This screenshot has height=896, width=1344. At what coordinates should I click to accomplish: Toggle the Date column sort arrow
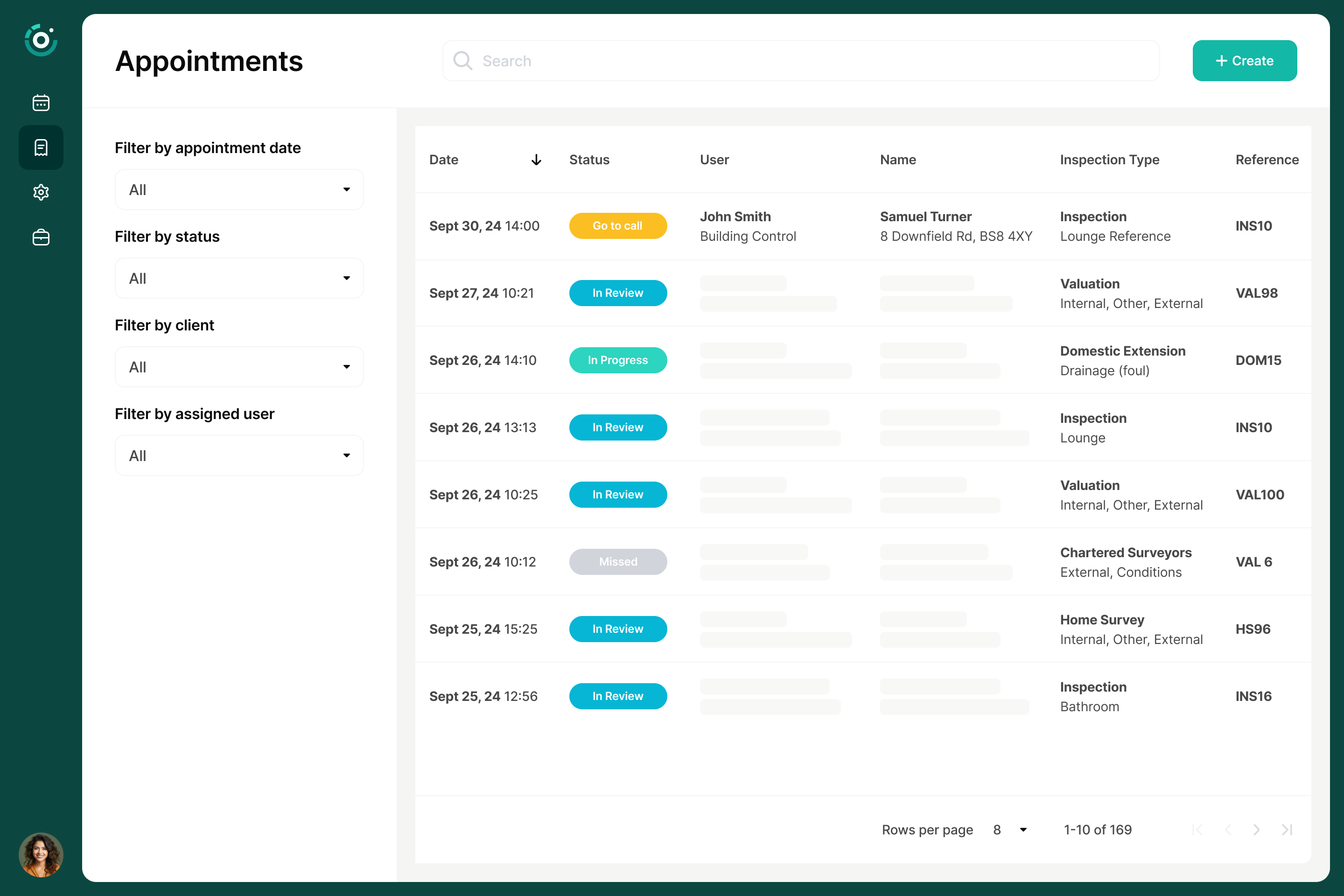(x=536, y=160)
